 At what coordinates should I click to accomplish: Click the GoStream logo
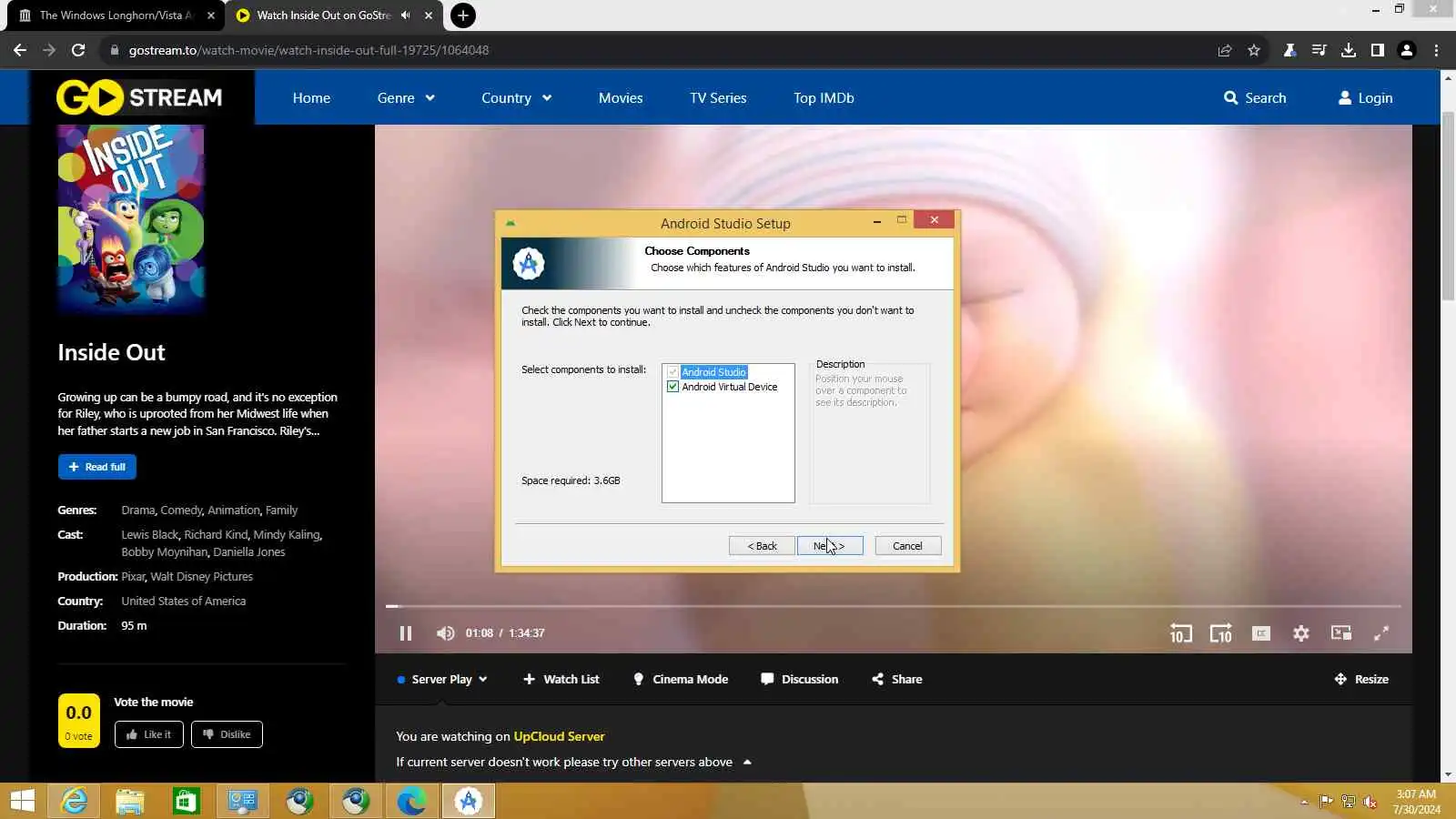[139, 97]
